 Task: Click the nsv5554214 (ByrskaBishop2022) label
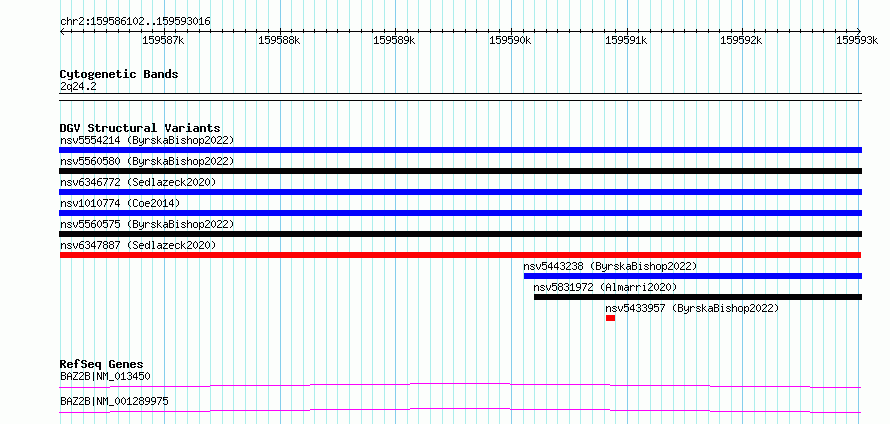click(x=147, y=140)
